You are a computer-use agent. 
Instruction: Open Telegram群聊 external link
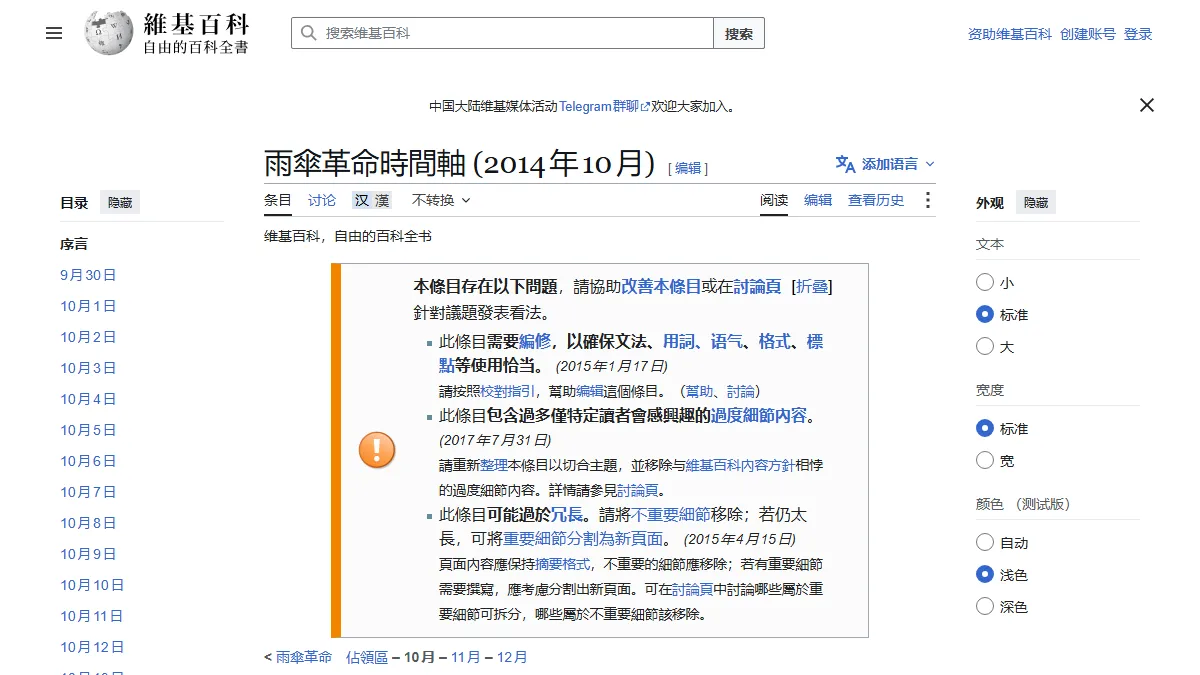tap(604, 106)
